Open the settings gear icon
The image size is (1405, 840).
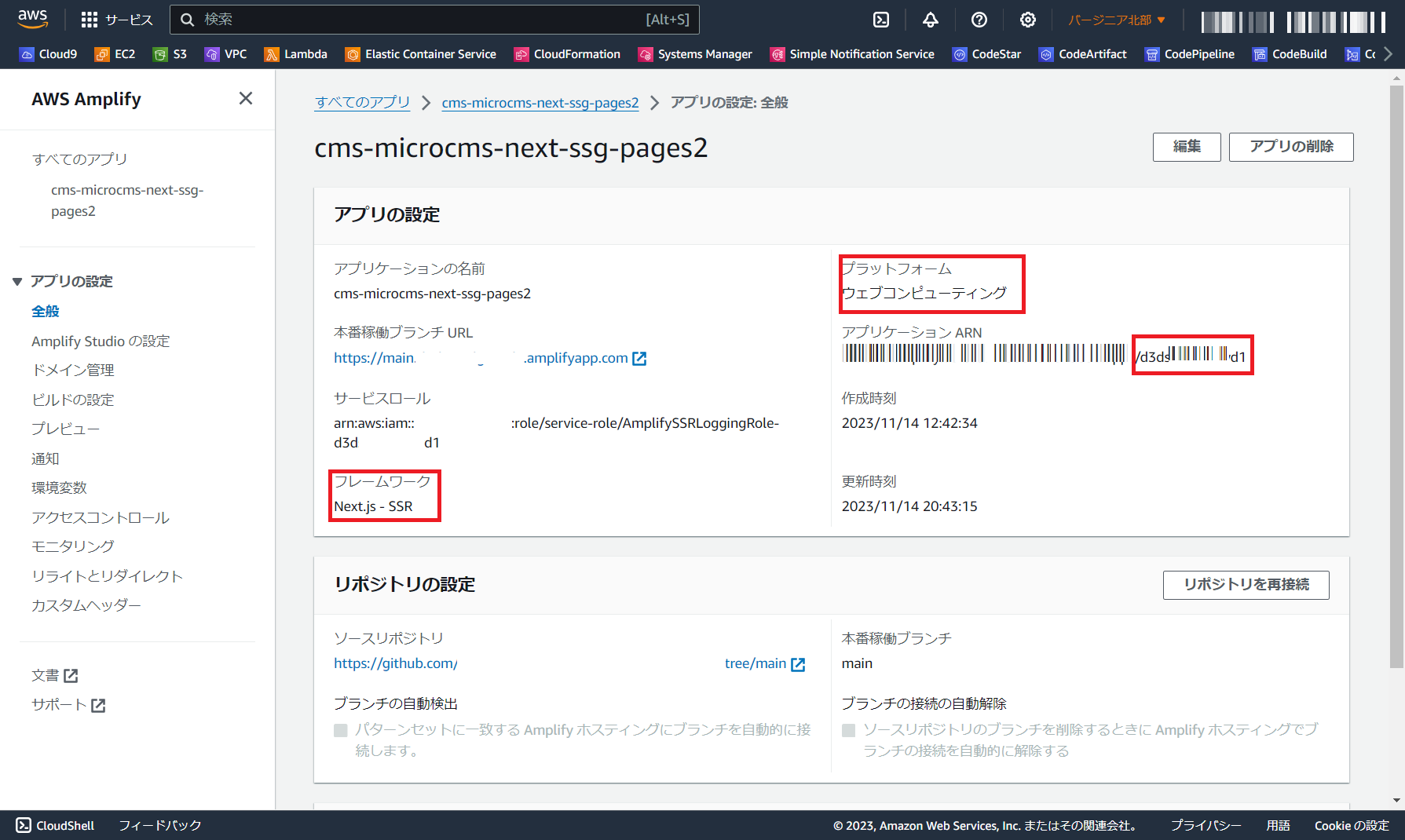coord(1027,20)
